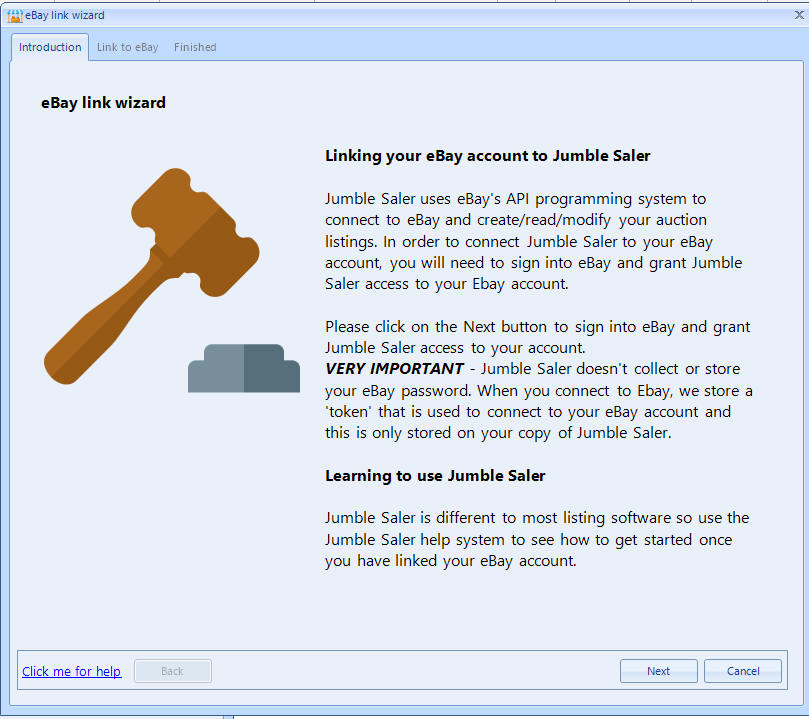Viewport: 809px width, 719px height.
Task: Close the eBay link wizard window
Action: click(799, 15)
